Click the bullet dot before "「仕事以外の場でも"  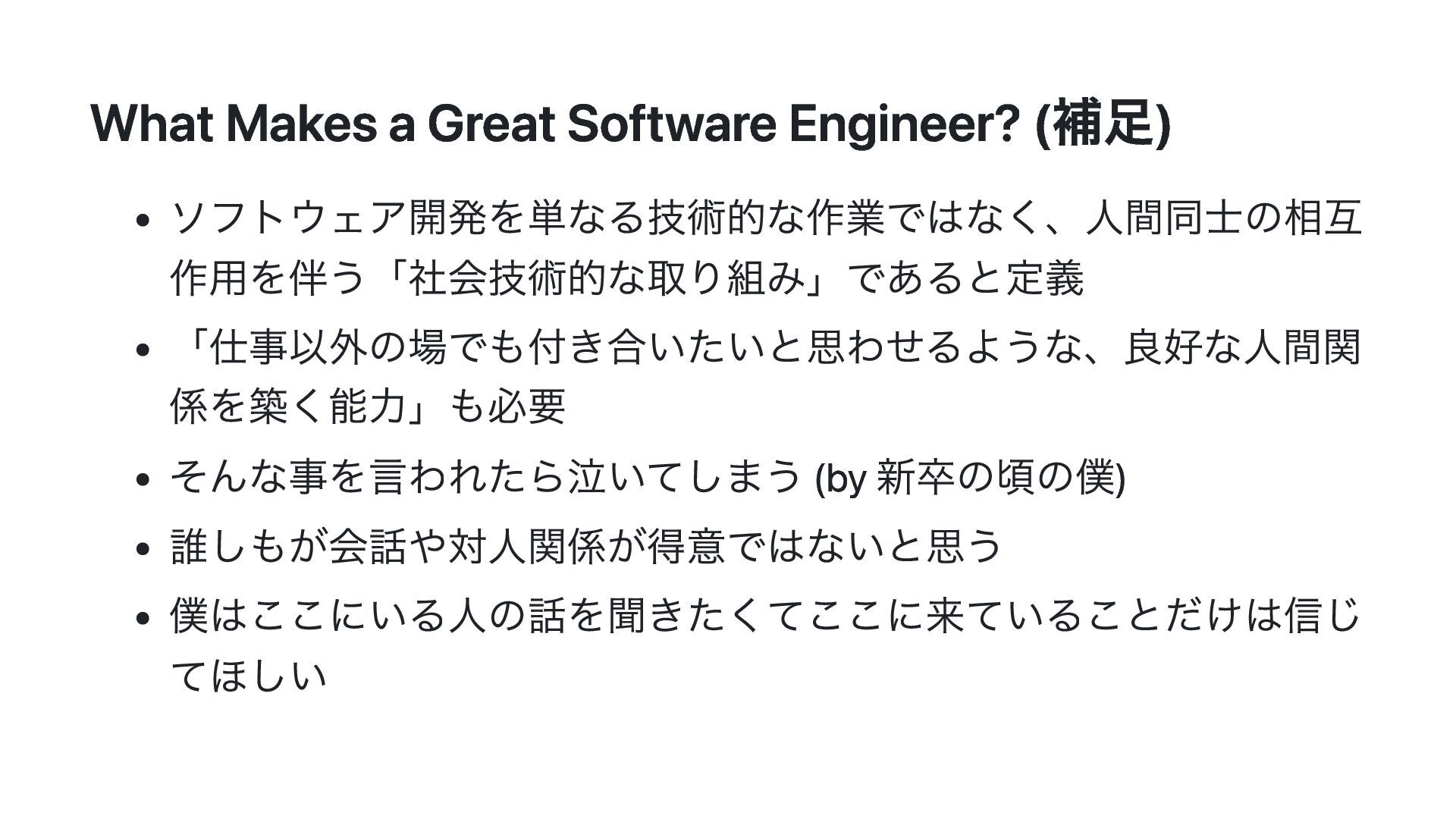(142, 350)
